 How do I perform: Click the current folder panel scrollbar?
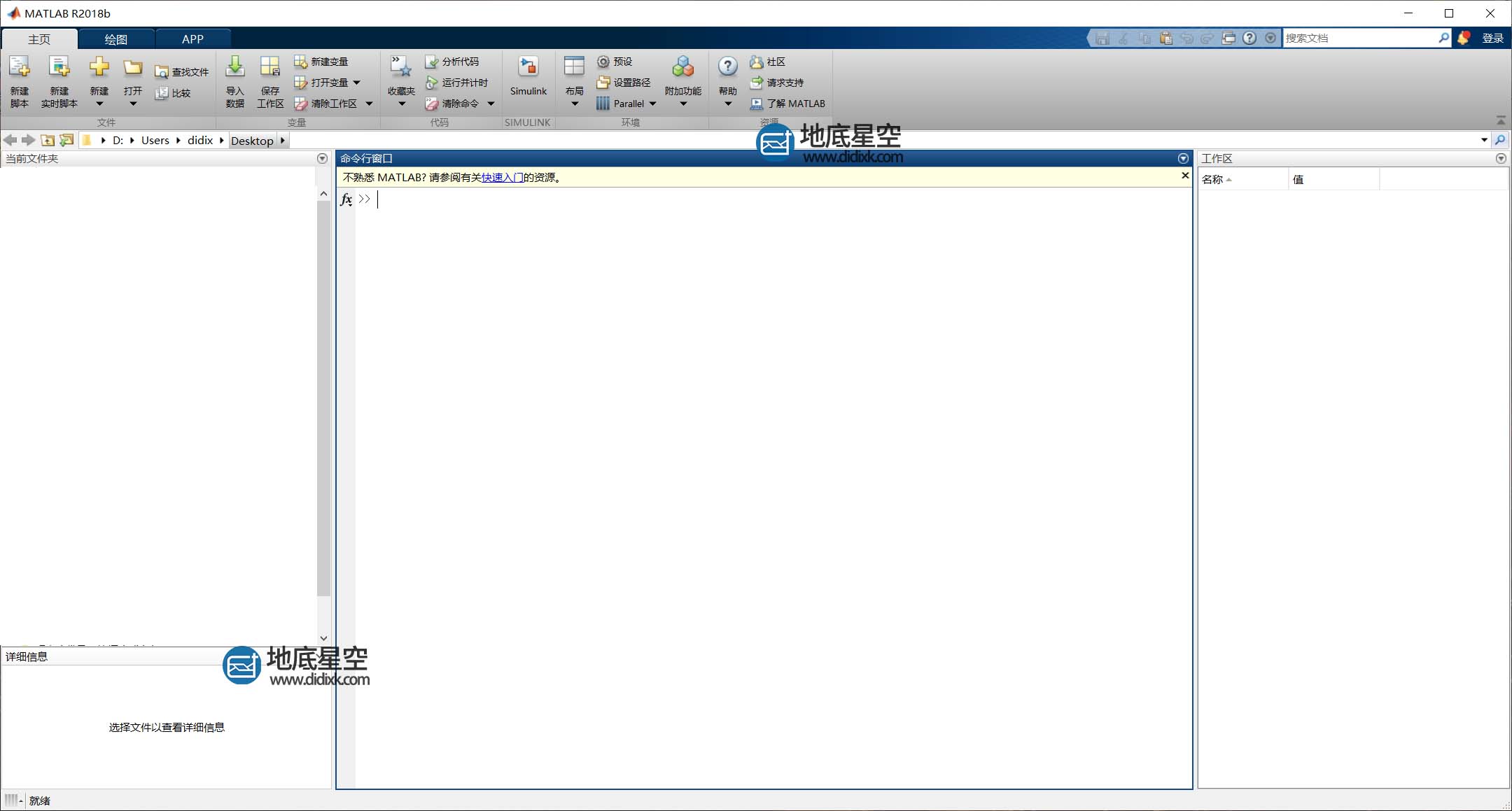point(323,398)
